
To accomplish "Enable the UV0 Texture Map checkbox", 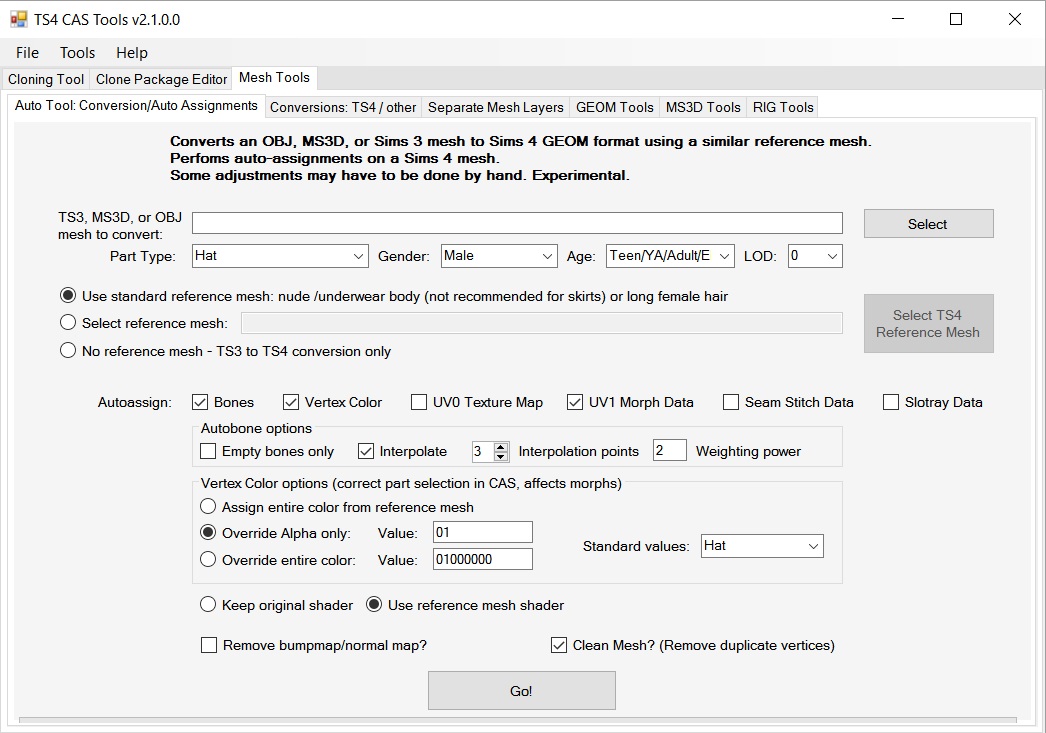I will coord(419,402).
